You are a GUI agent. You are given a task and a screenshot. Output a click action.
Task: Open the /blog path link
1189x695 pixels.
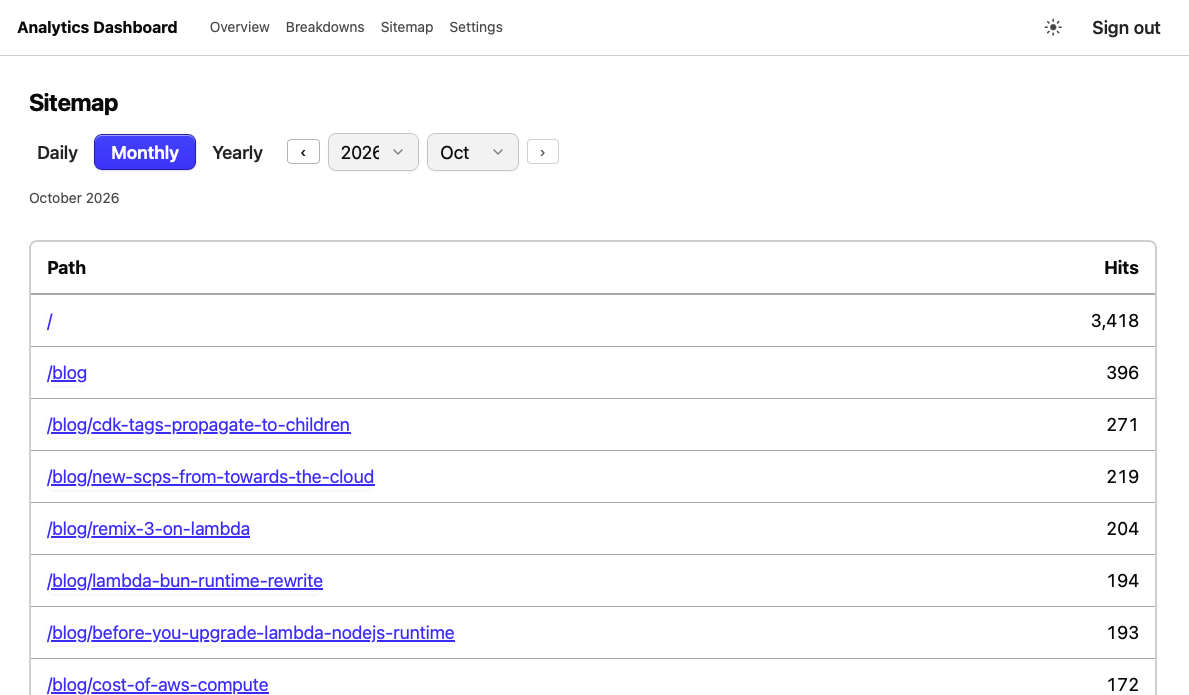[67, 373]
